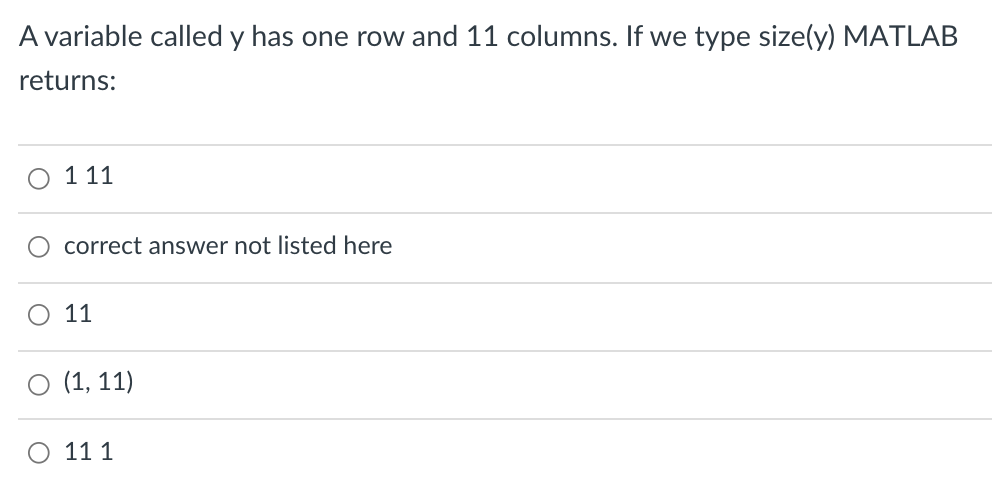Click the "11 1" answer label text
Image resolution: width=992 pixels, height=500 pixels.
pos(89,451)
